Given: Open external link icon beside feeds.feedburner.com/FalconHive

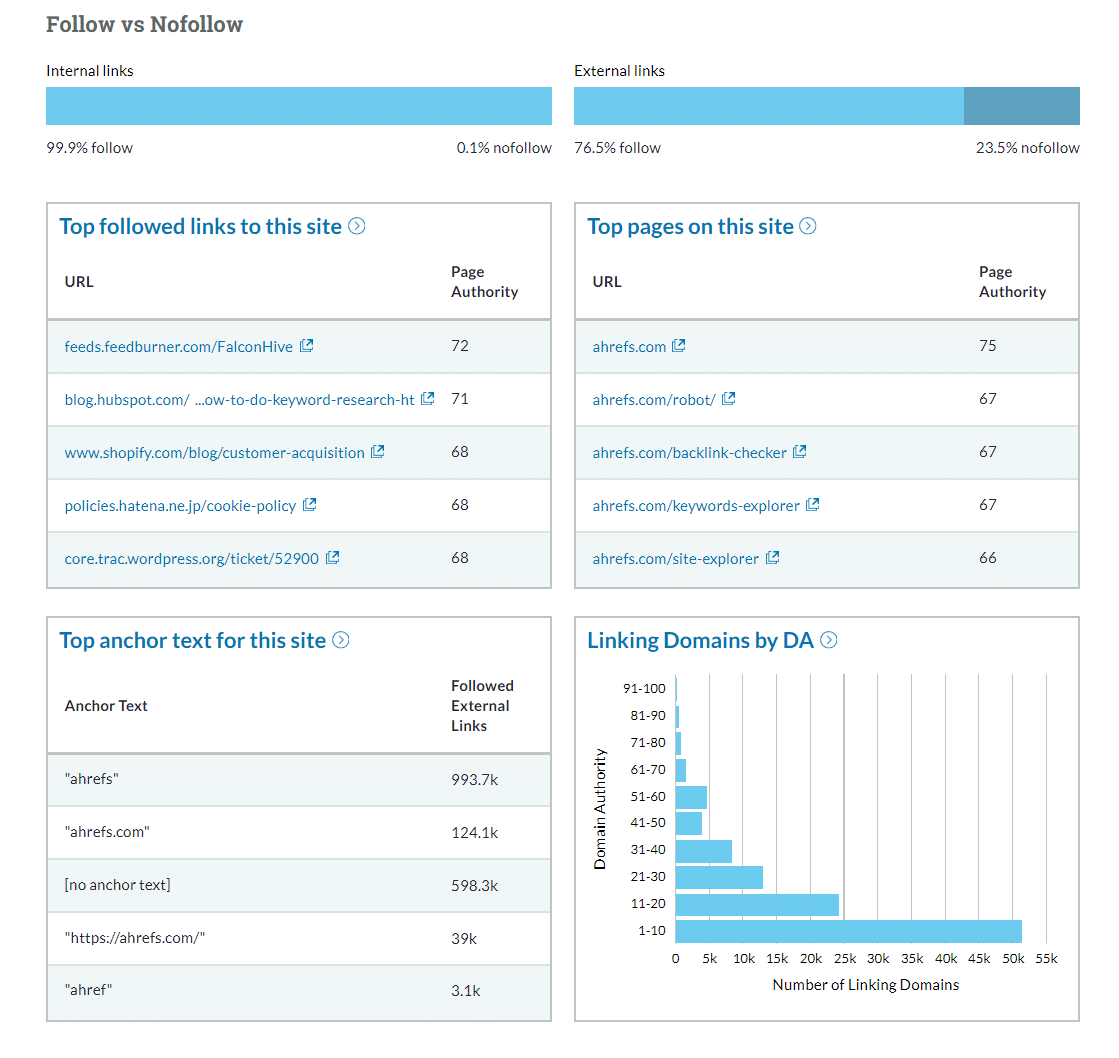Looking at the screenshot, I should coord(306,346).
